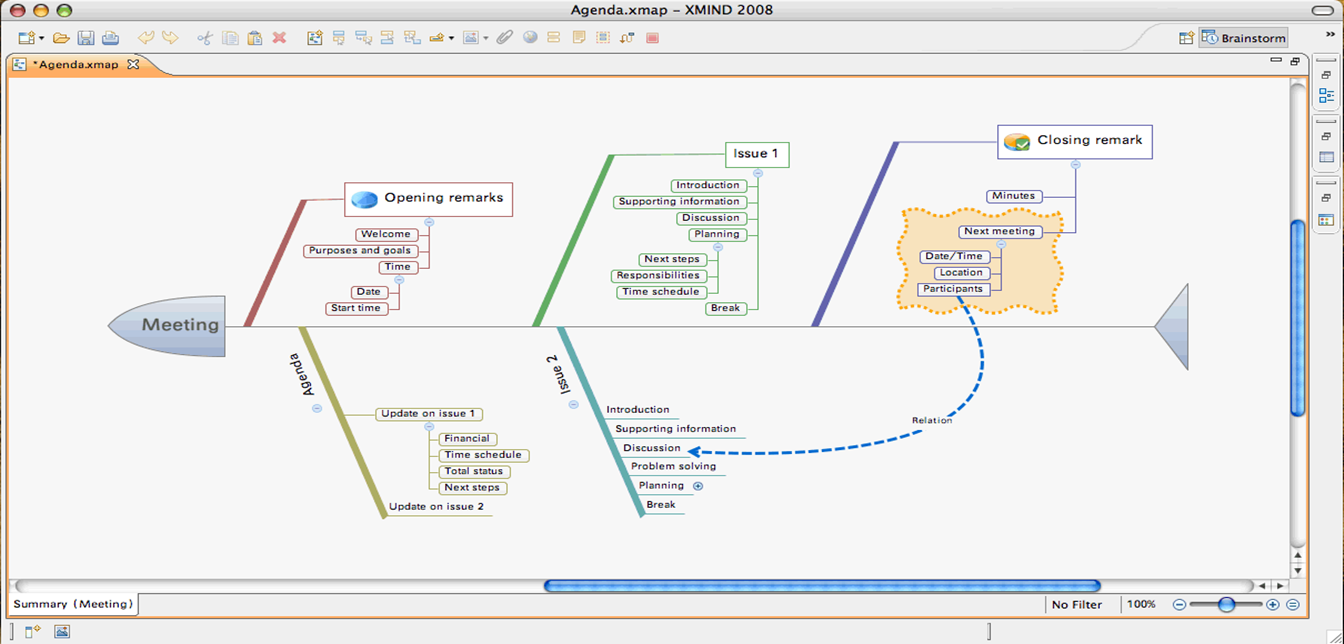1344x644 pixels.
Task: Click the Print icon in the toolbar
Action: (110, 38)
